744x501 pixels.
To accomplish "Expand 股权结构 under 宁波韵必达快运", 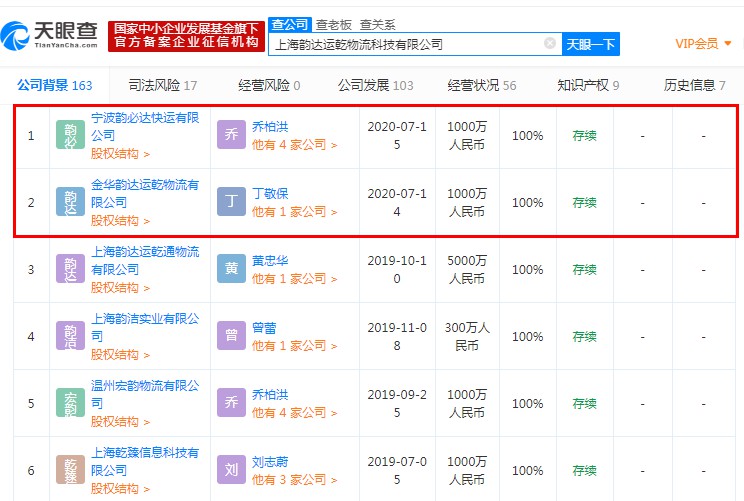I will tap(120, 154).
